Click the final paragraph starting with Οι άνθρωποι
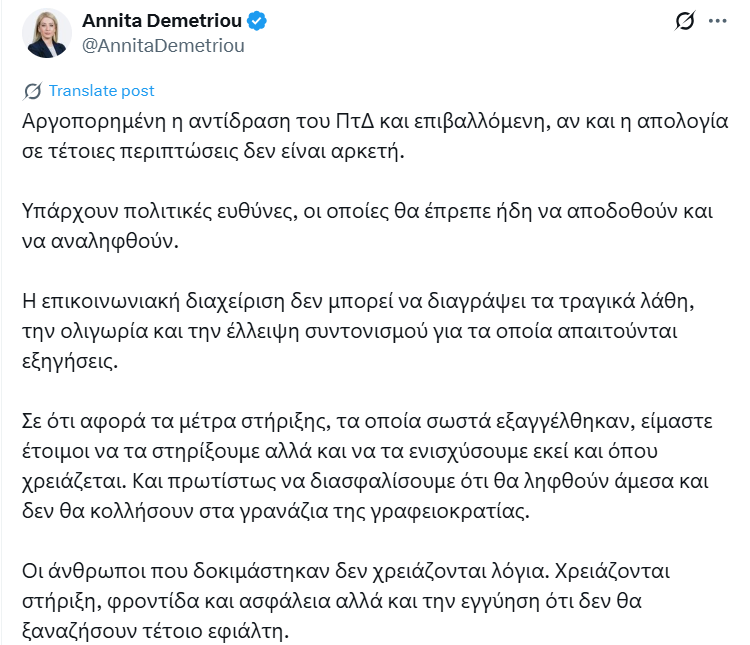The width and height of the screenshot is (750, 645). click(x=346, y=601)
